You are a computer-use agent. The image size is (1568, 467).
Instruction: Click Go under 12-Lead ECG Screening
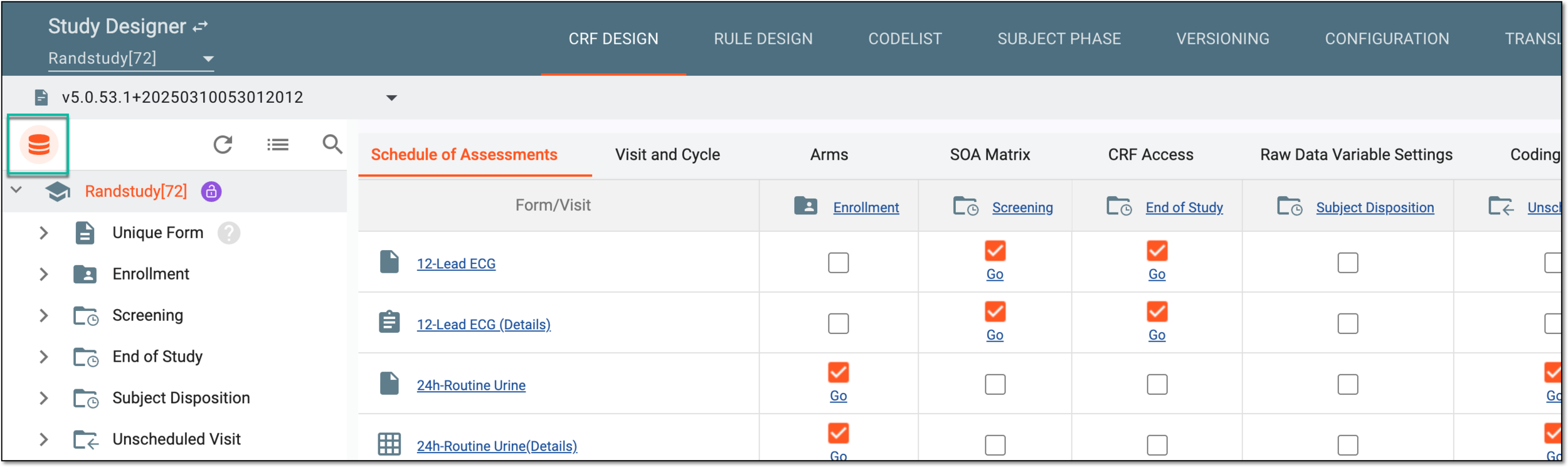point(995,275)
